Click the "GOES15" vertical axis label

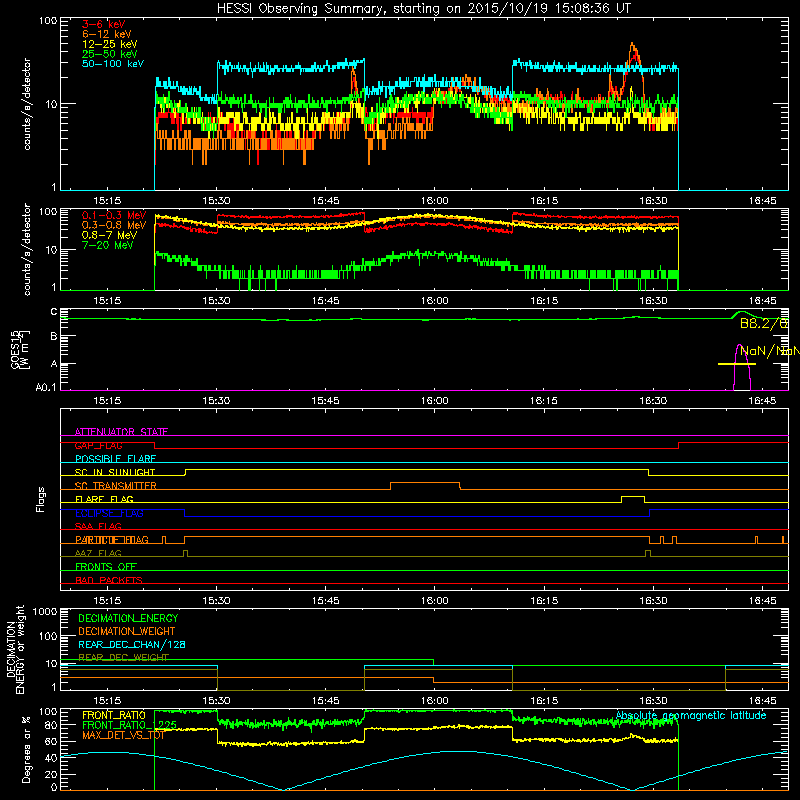click(16, 349)
